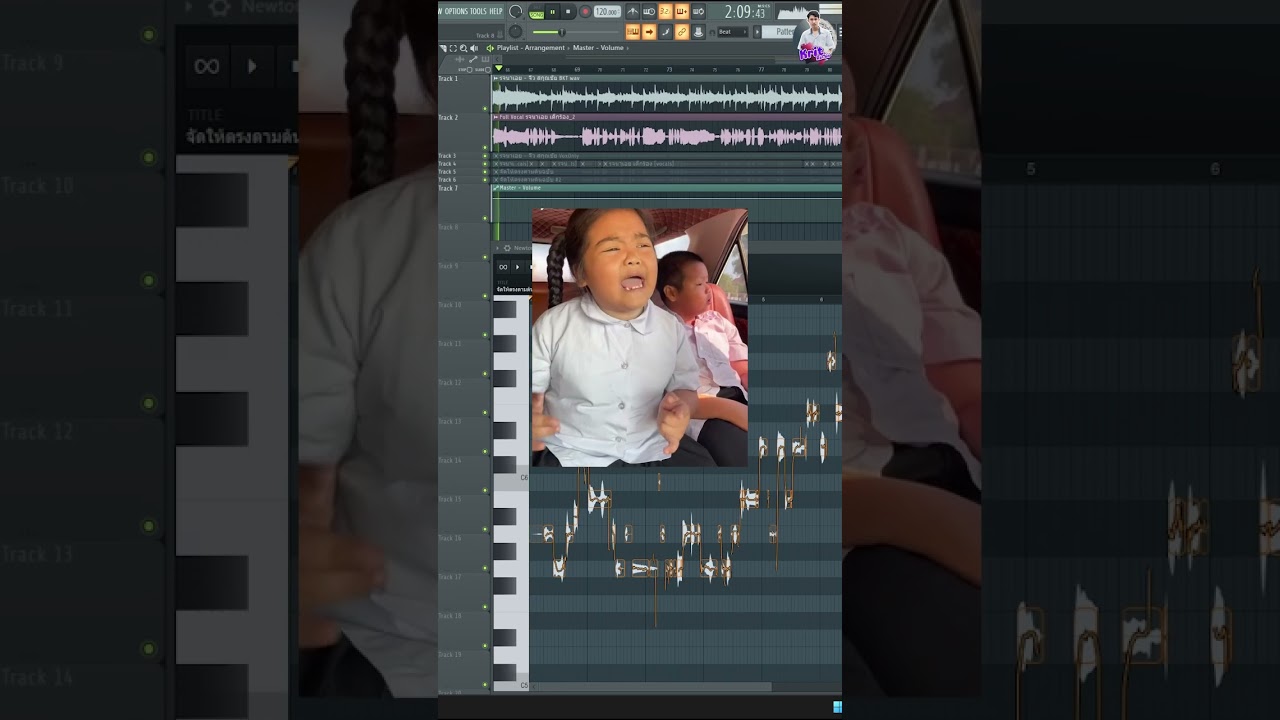
Task: Mute Track 1 with its green LED
Action: coord(485,109)
